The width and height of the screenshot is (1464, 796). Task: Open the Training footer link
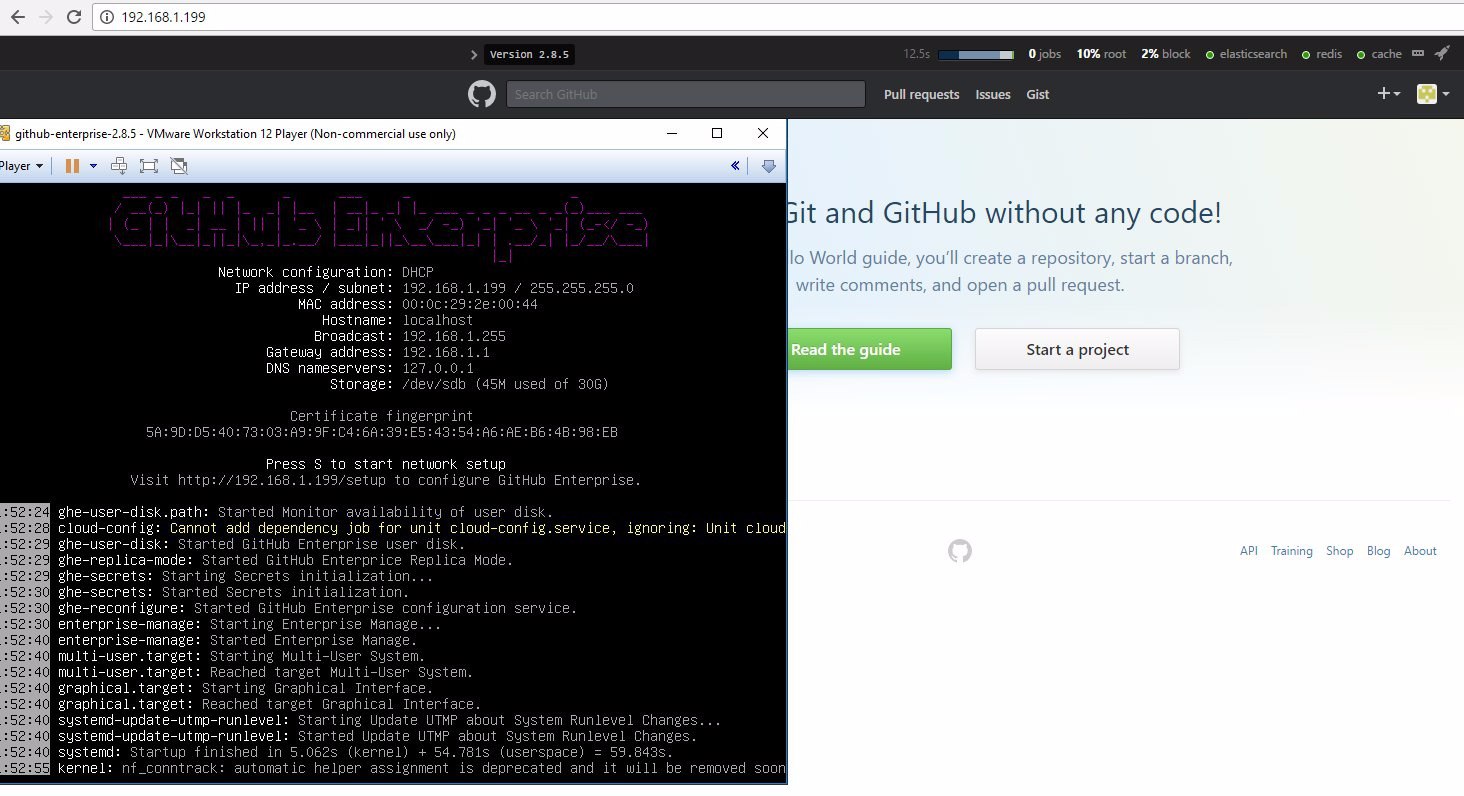[1292, 551]
